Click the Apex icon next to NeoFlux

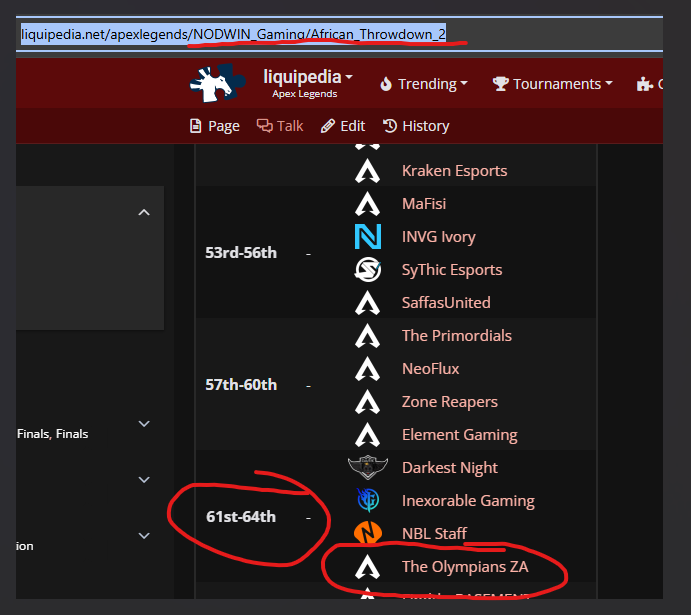pos(368,369)
